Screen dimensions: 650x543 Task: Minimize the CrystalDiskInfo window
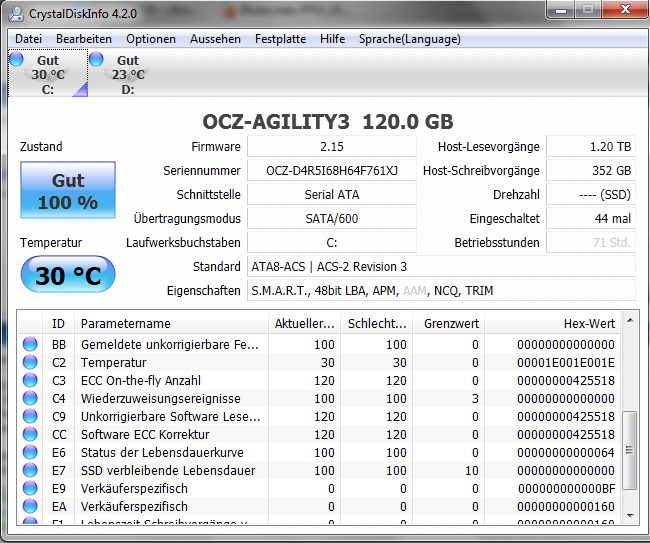click(x=561, y=10)
